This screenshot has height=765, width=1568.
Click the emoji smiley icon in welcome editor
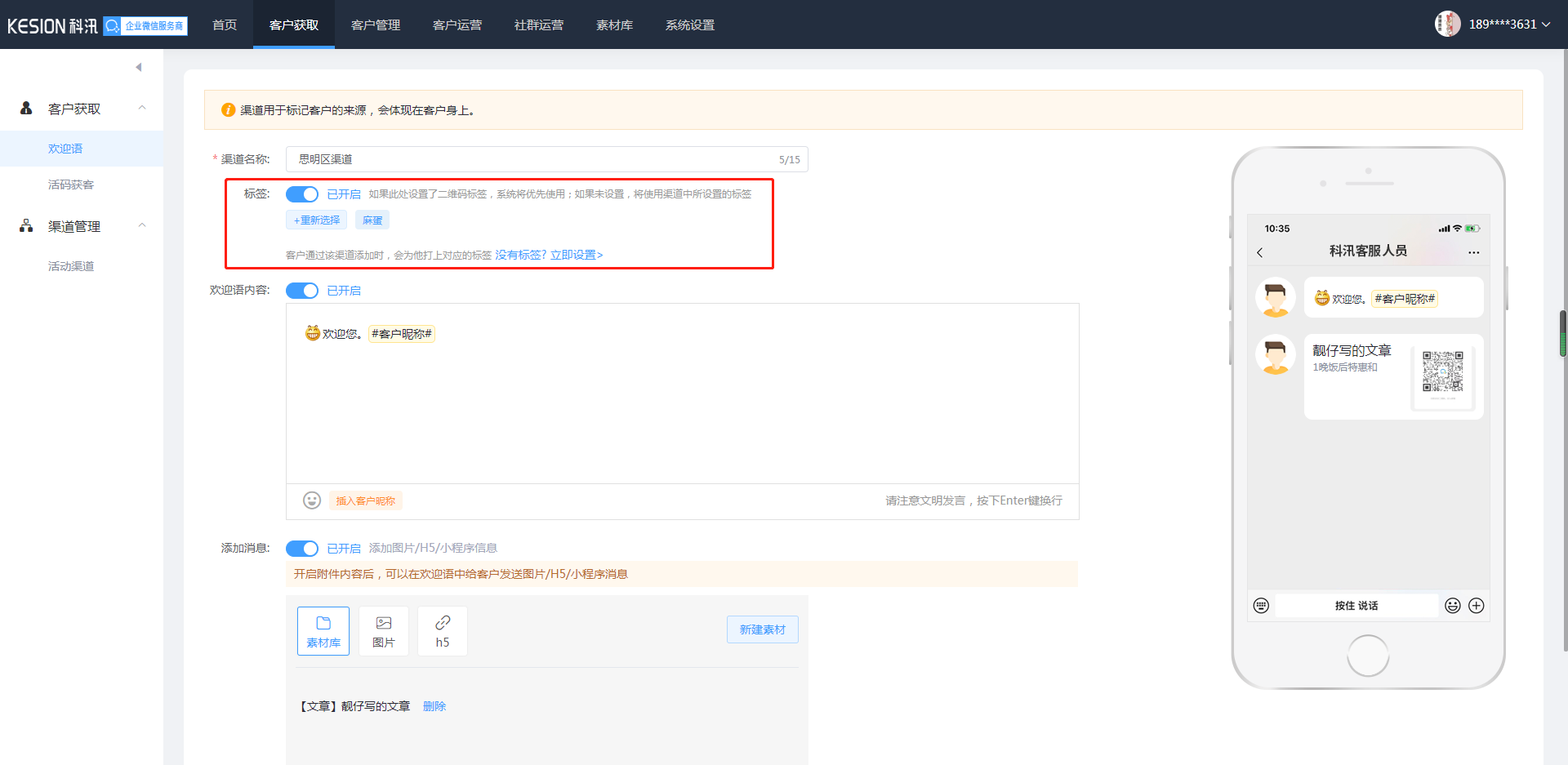point(311,500)
